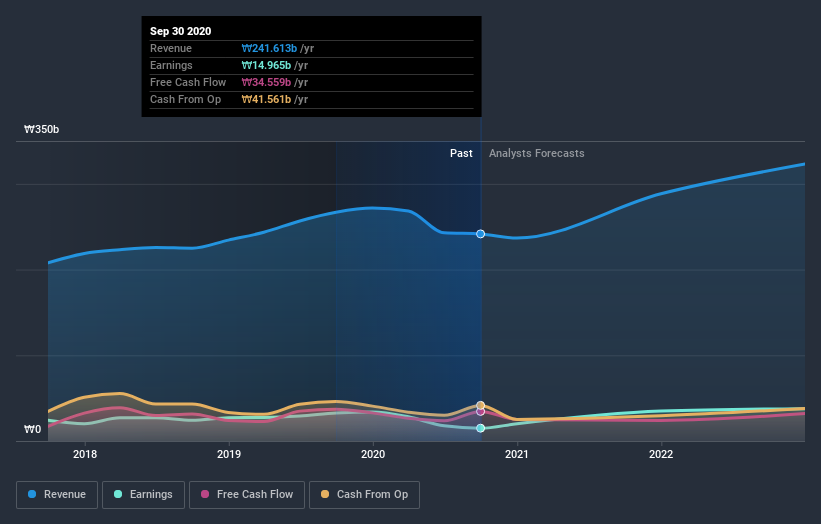The height and width of the screenshot is (524, 821).
Task: Click the 2021 x-axis label
Action: click(x=517, y=454)
